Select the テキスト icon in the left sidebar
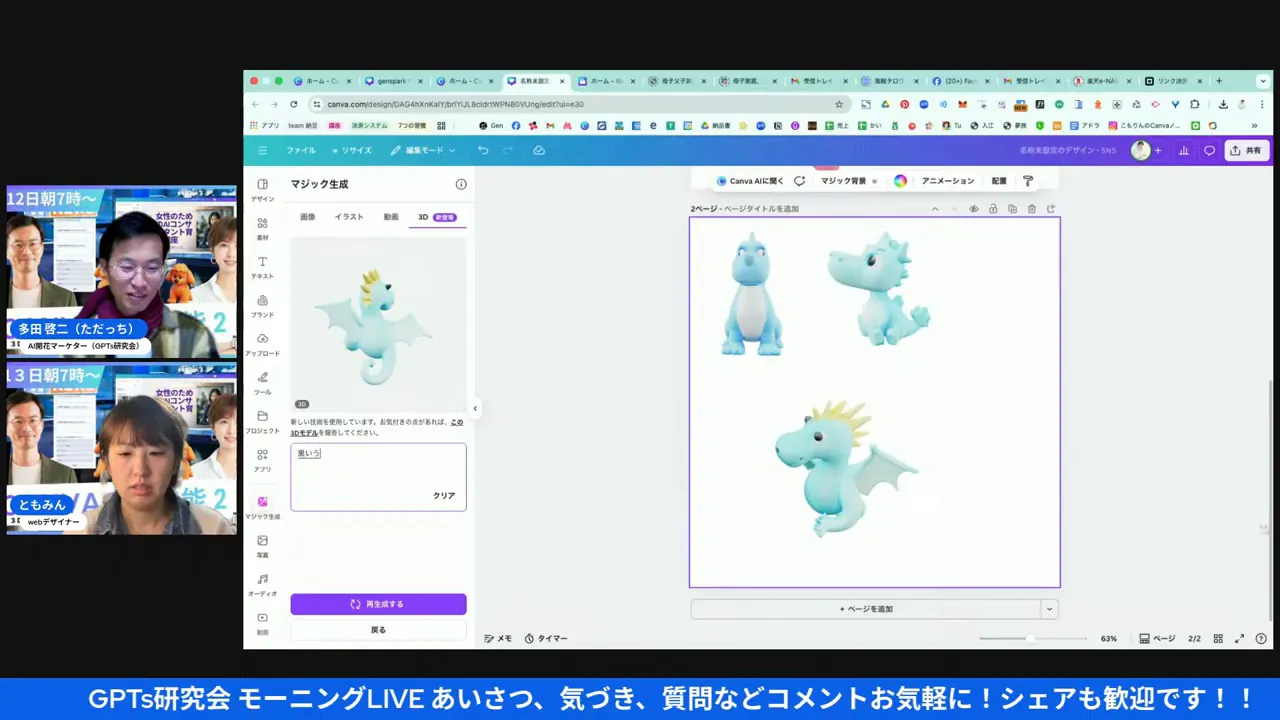Screen dimensions: 1280x720 262,267
